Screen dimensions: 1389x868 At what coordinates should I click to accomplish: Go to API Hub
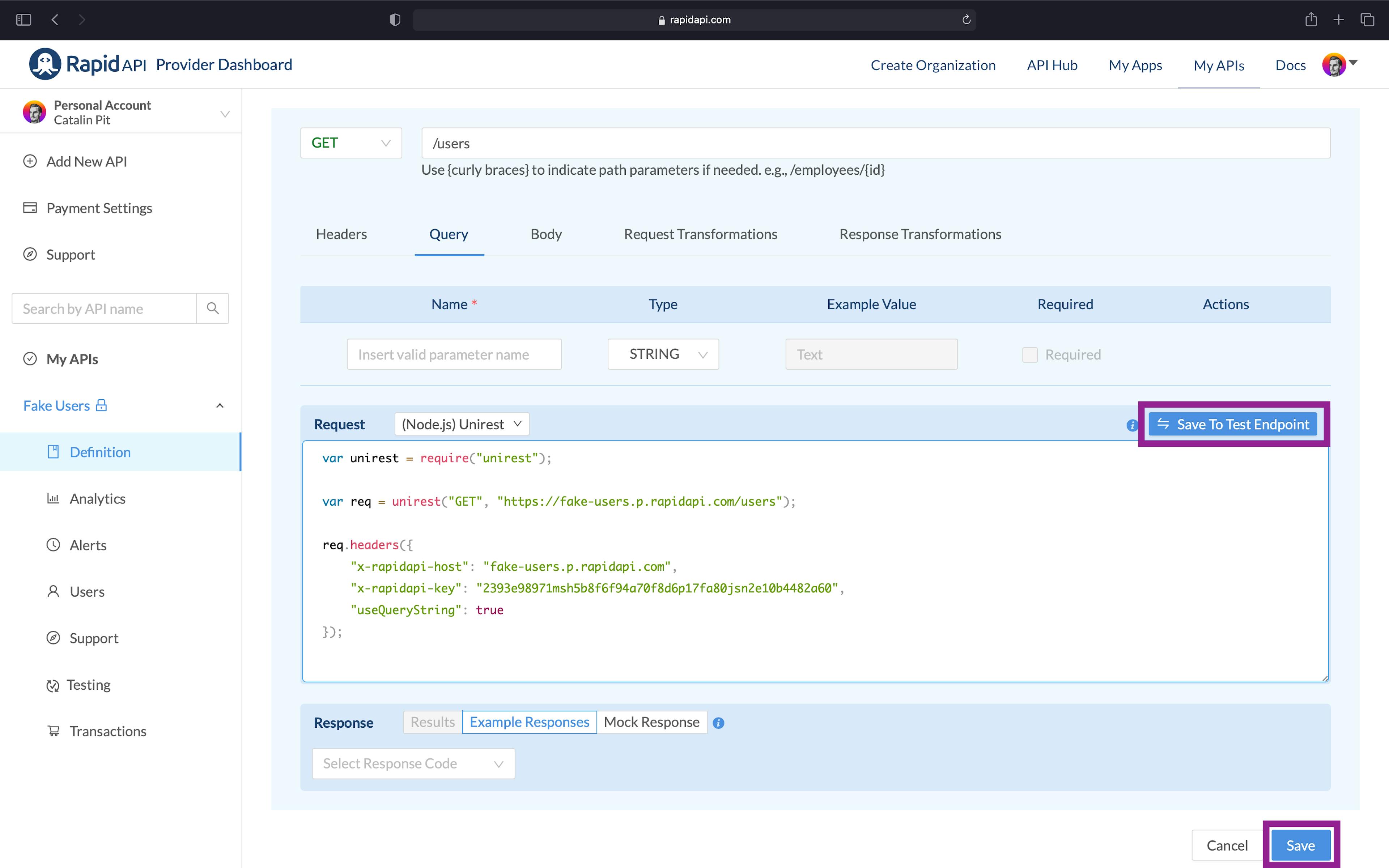coord(1052,65)
